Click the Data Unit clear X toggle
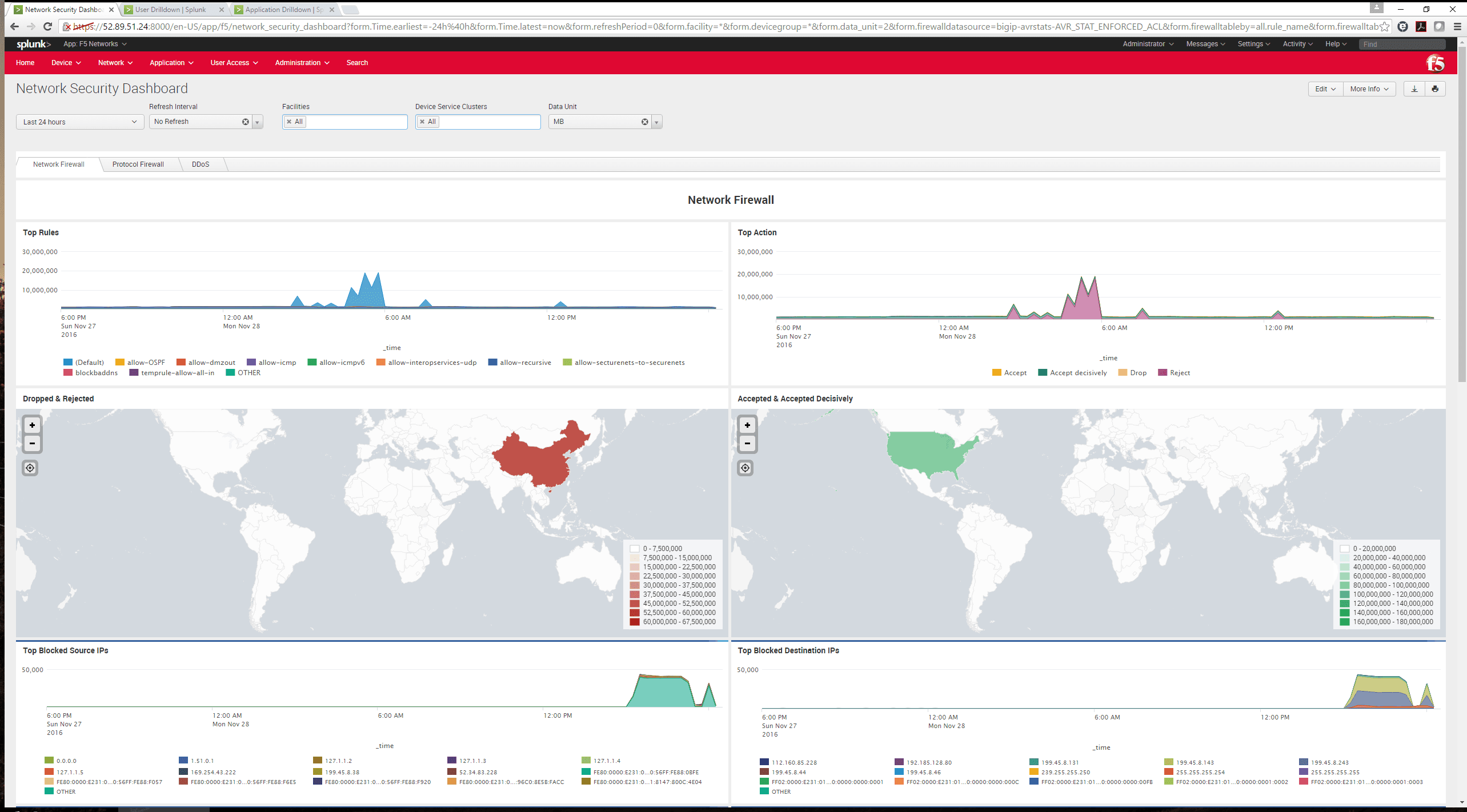The height and width of the screenshot is (812, 1467). pyautogui.click(x=644, y=121)
